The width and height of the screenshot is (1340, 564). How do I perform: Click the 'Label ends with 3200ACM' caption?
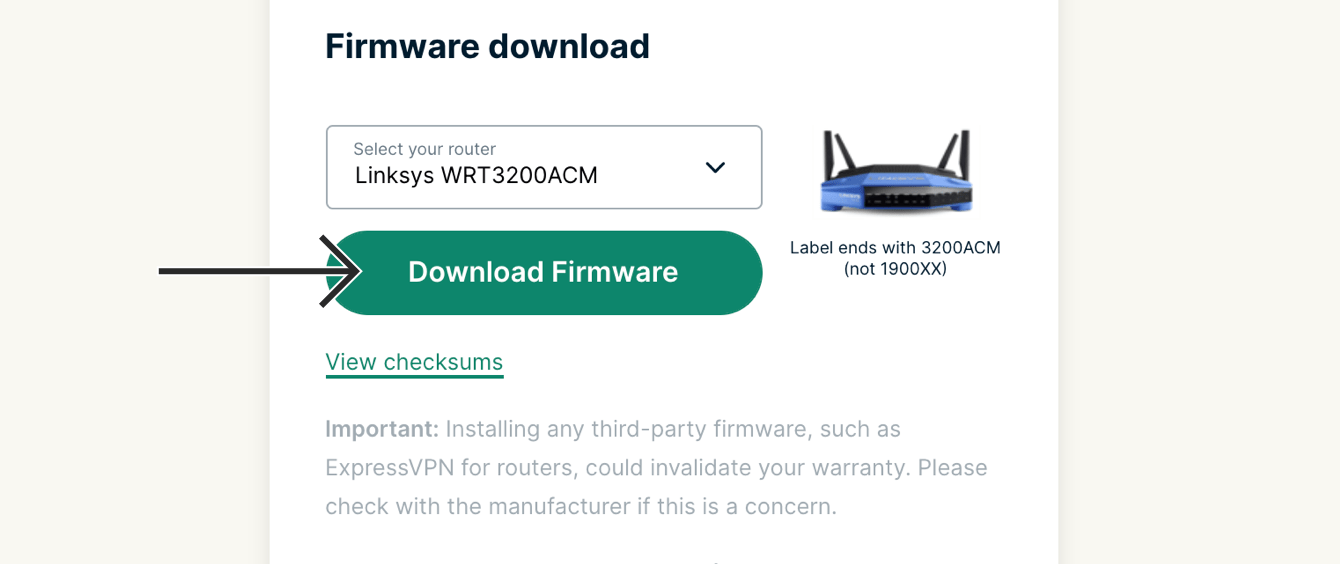pos(895,247)
